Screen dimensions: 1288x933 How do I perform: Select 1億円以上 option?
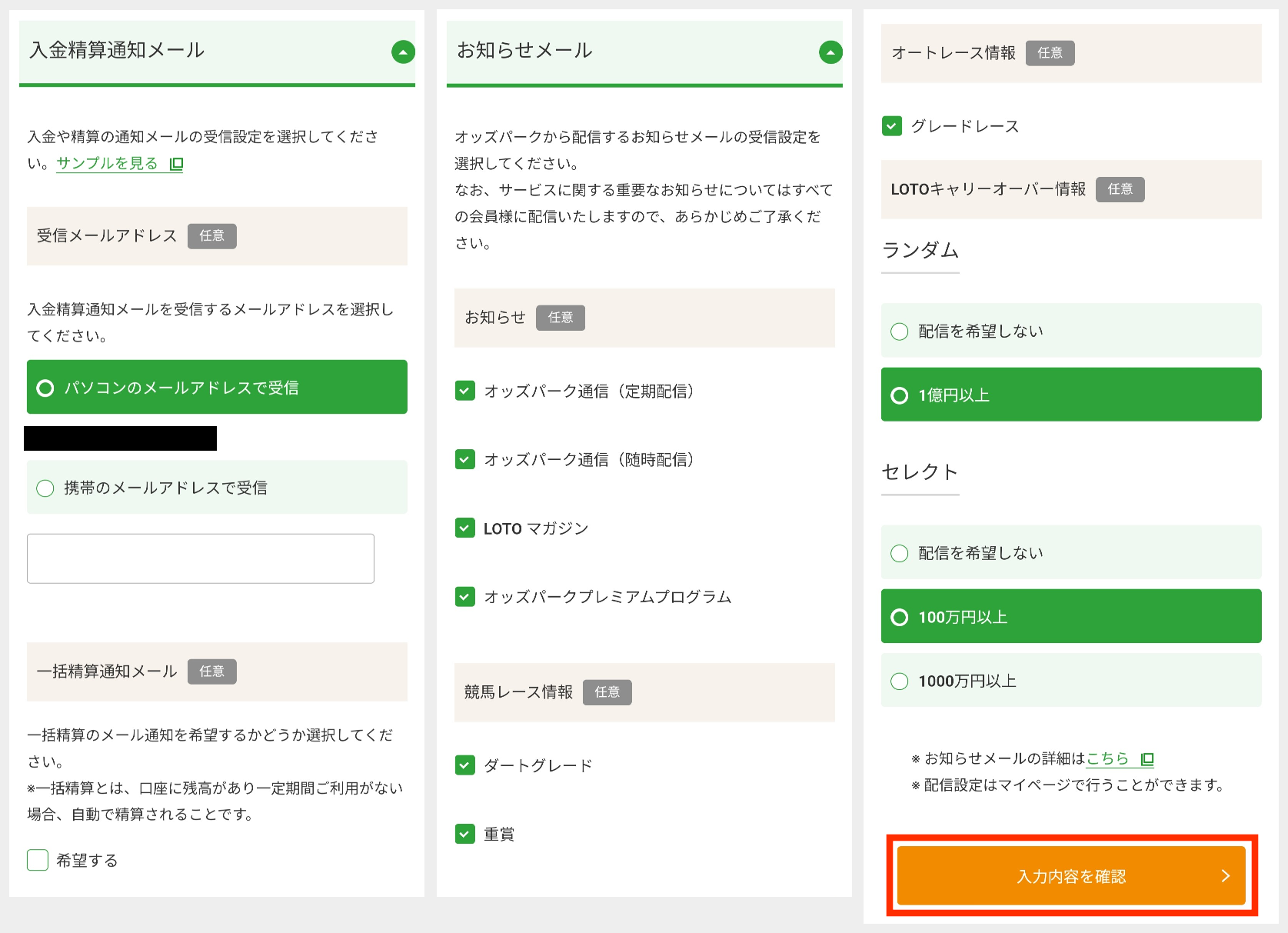click(x=1071, y=395)
